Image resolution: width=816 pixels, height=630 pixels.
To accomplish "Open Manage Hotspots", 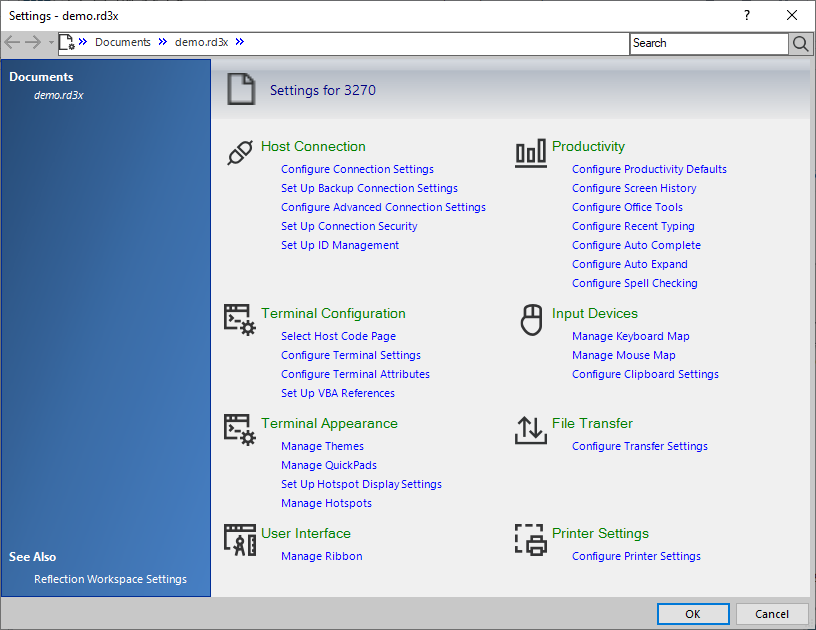I will [x=326, y=503].
